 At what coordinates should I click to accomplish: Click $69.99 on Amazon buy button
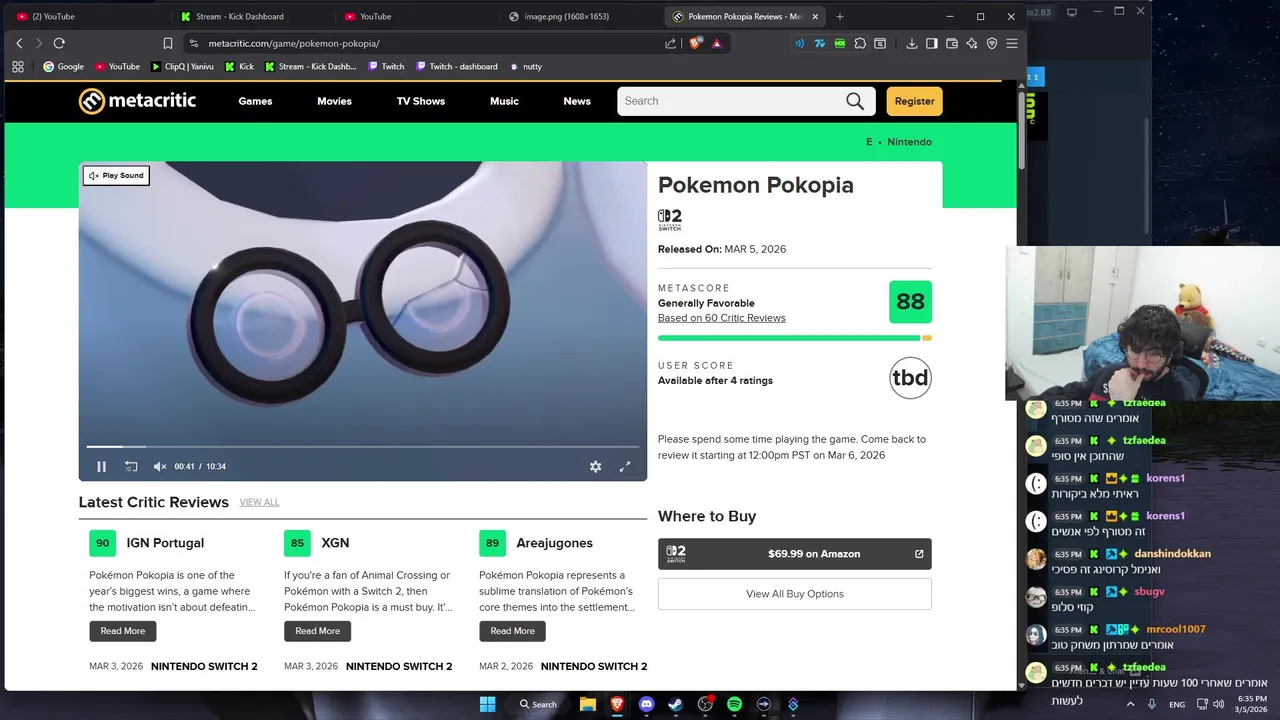[795, 554]
